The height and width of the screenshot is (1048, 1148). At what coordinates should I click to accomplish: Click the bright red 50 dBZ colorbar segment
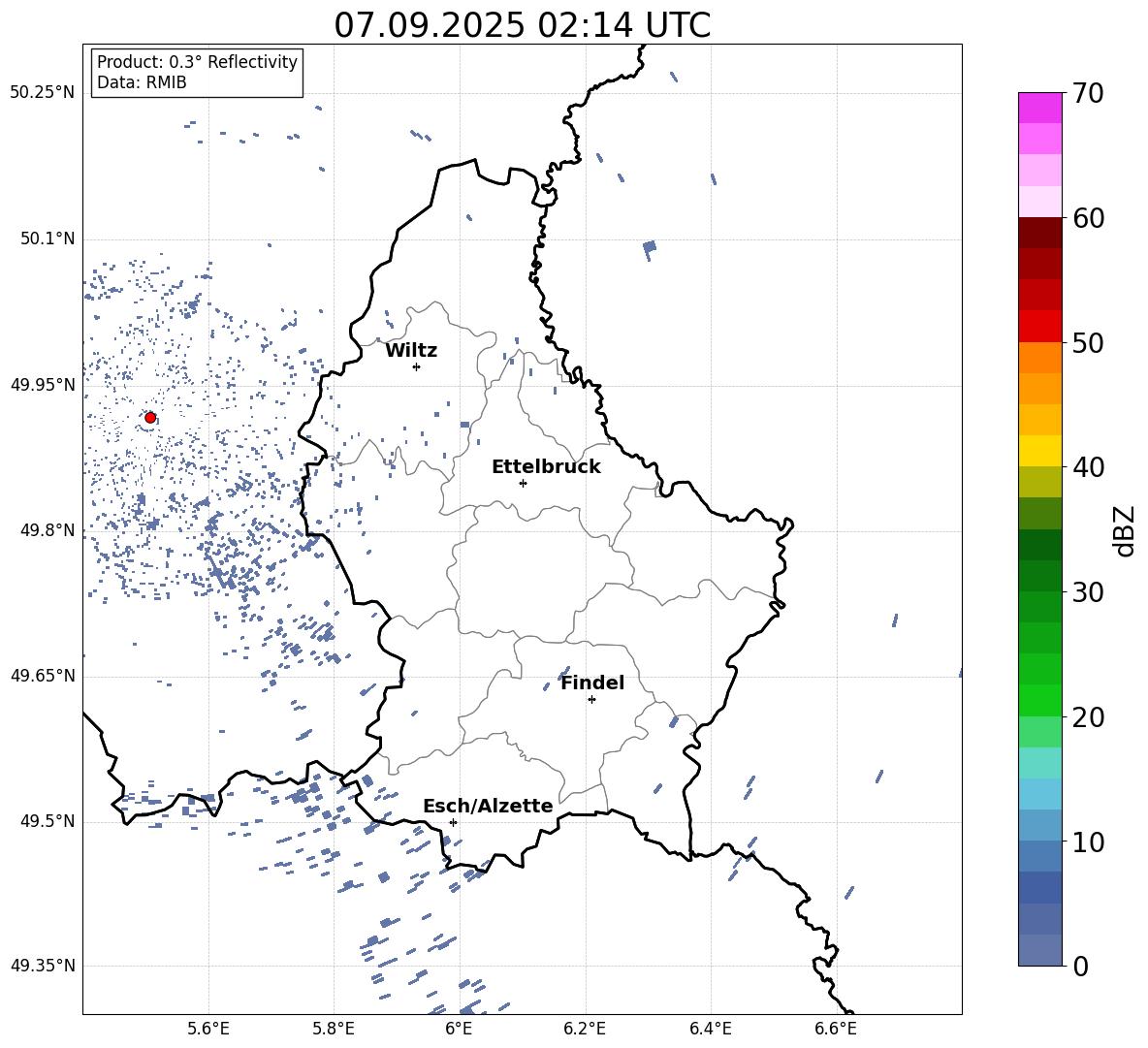(1040, 327)
